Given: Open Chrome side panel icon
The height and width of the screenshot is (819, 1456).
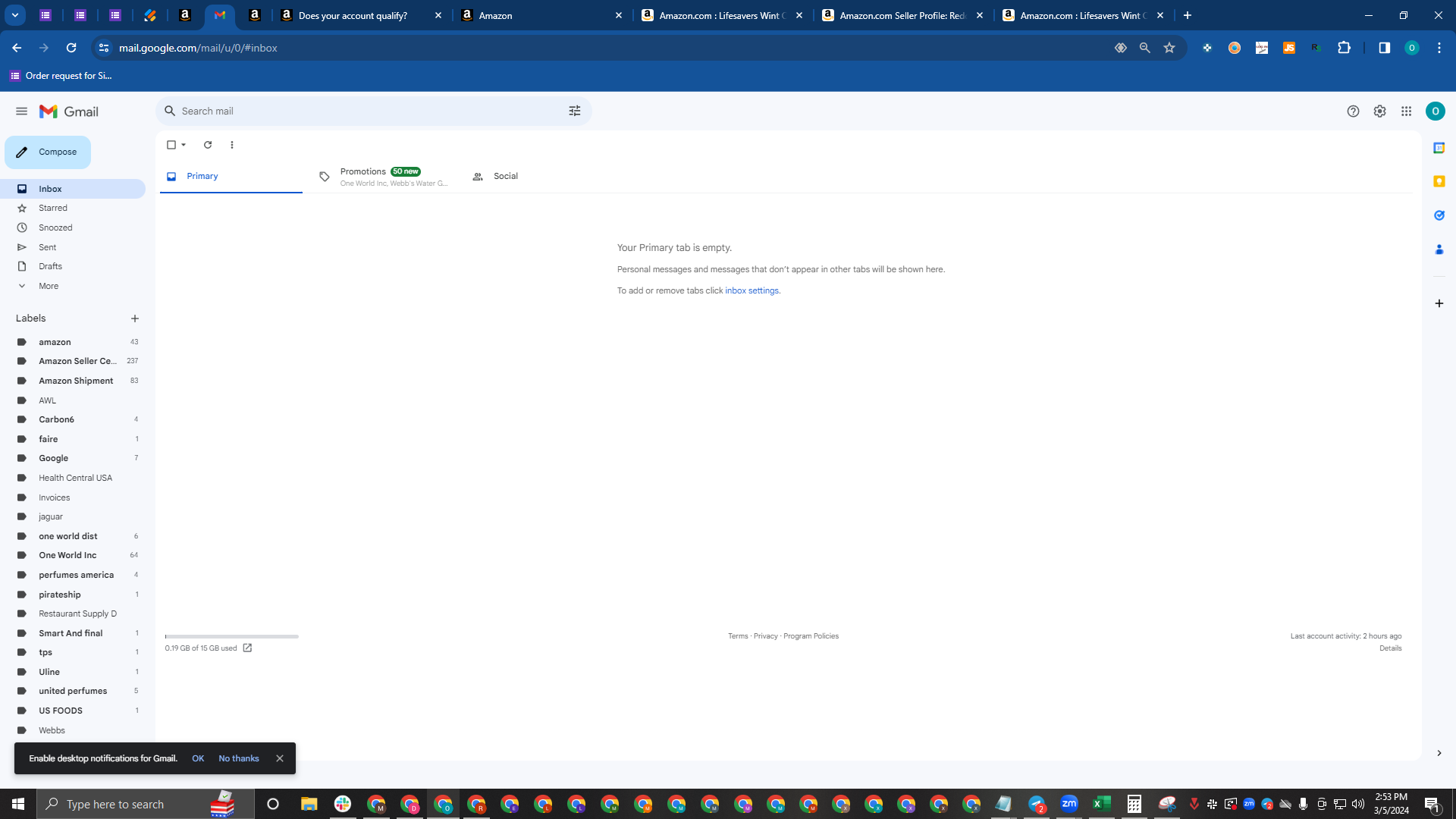Looking at the screenshot, I should tap(1384, 48).
